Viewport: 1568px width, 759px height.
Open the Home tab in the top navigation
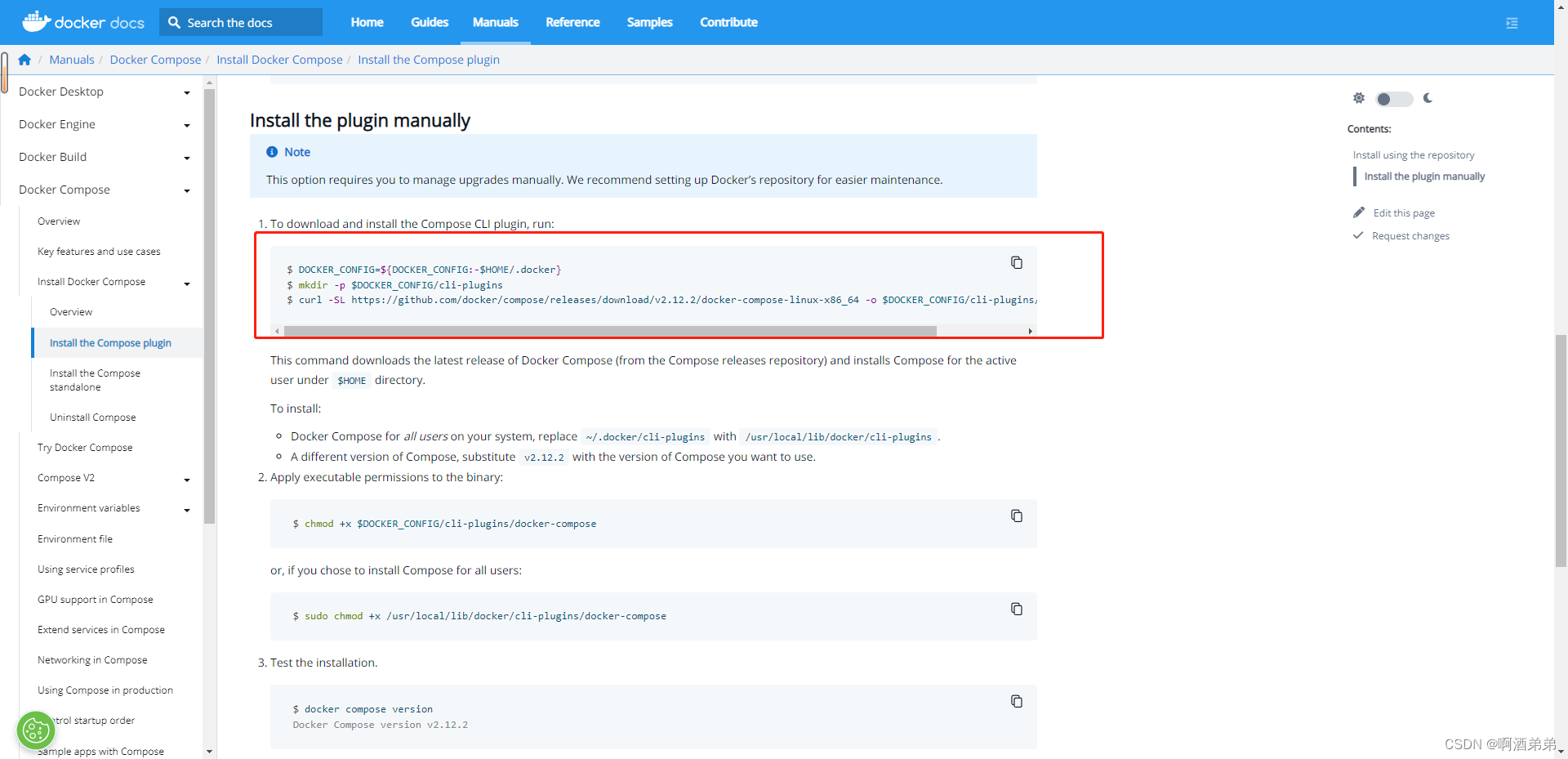click(367, 22)
